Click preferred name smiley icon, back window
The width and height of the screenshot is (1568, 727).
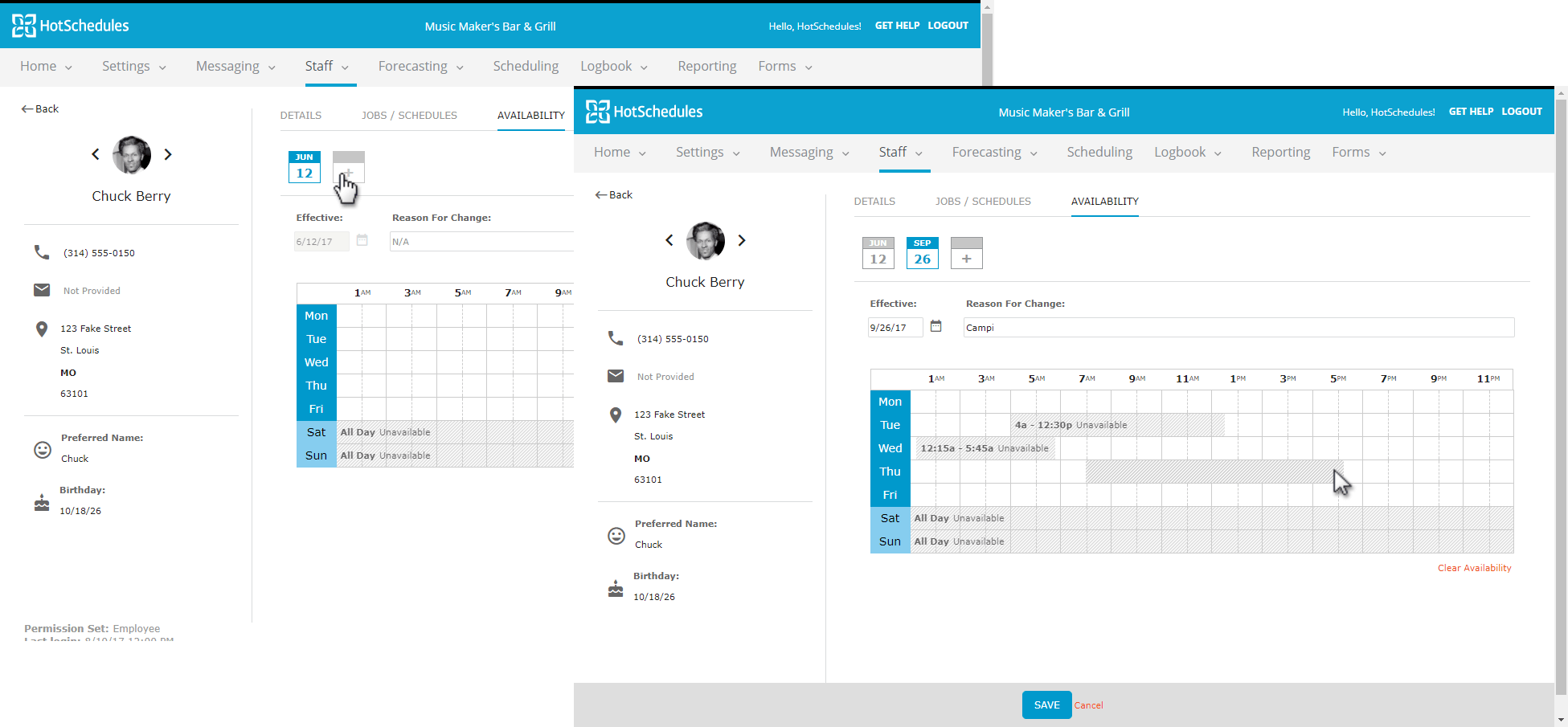click(x=43, y=450)
